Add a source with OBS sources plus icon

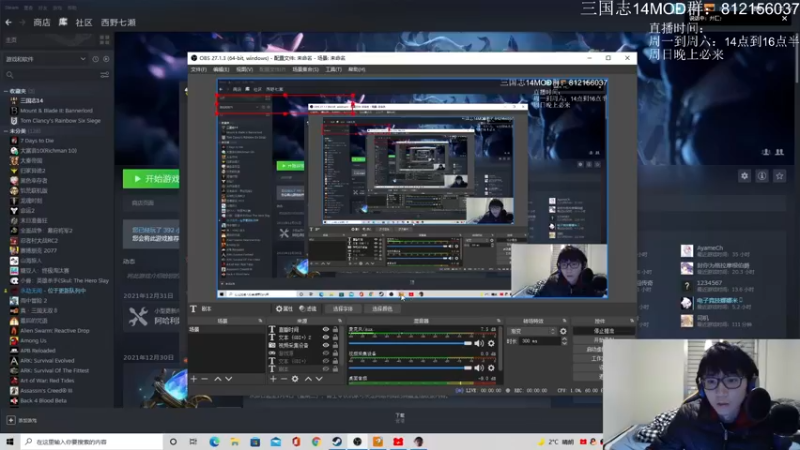click(273, 379)
